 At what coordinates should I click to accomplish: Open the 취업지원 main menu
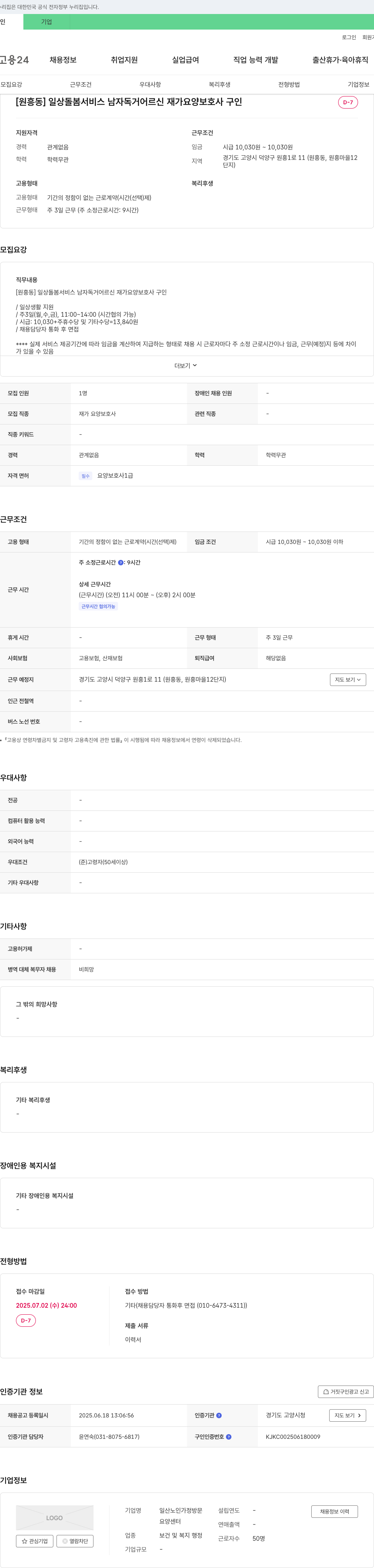[124, 60]
